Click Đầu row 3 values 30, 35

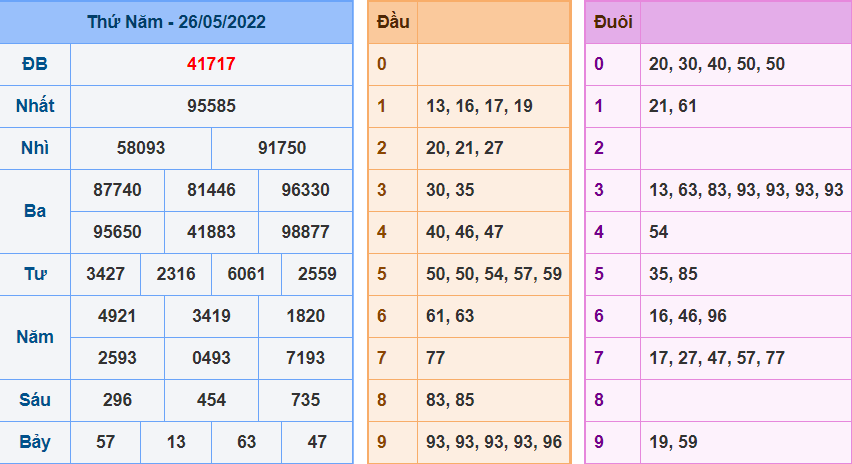coord(450,190)
